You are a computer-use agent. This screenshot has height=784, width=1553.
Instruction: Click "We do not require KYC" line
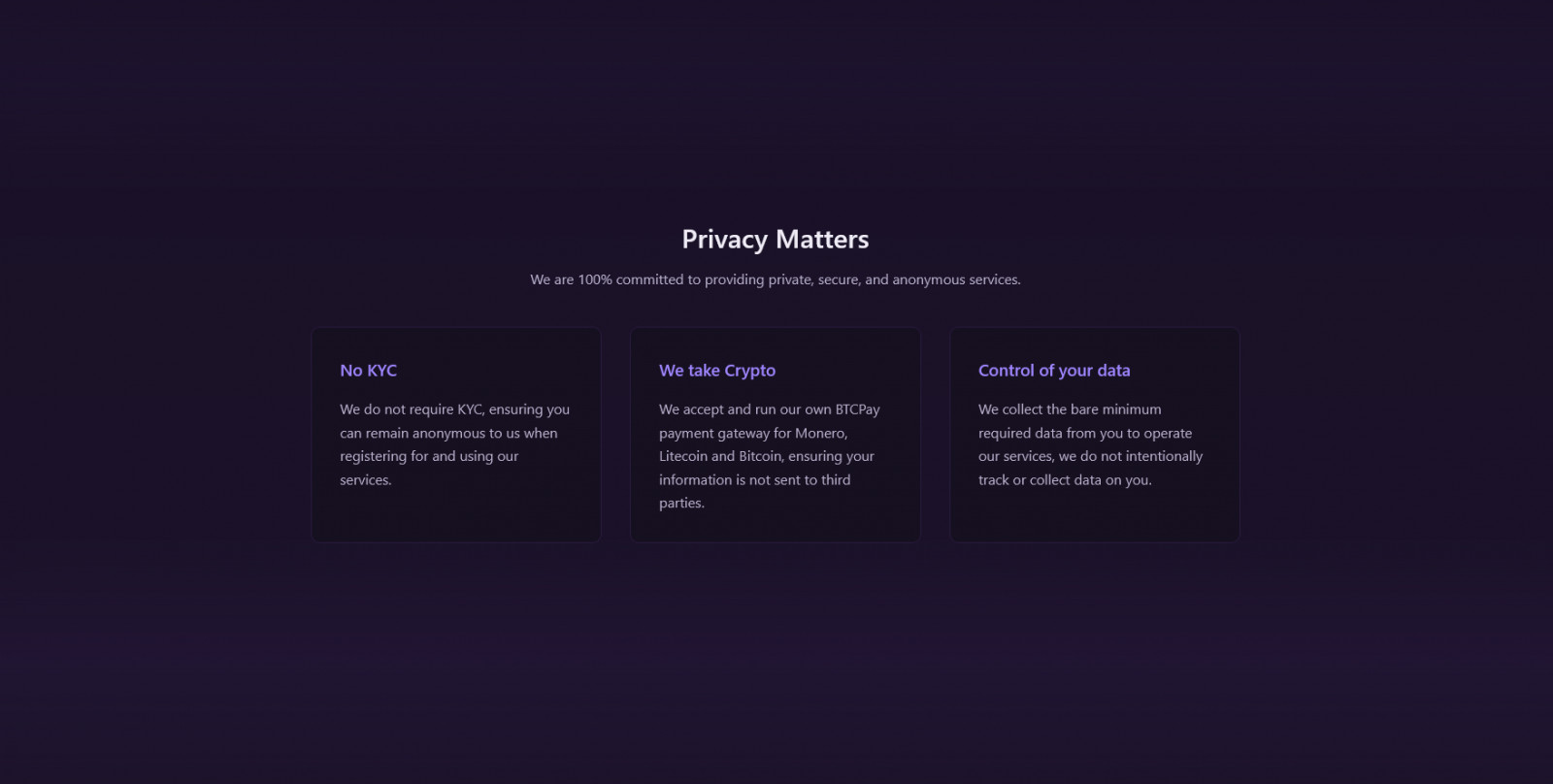[x=454, y=409]
